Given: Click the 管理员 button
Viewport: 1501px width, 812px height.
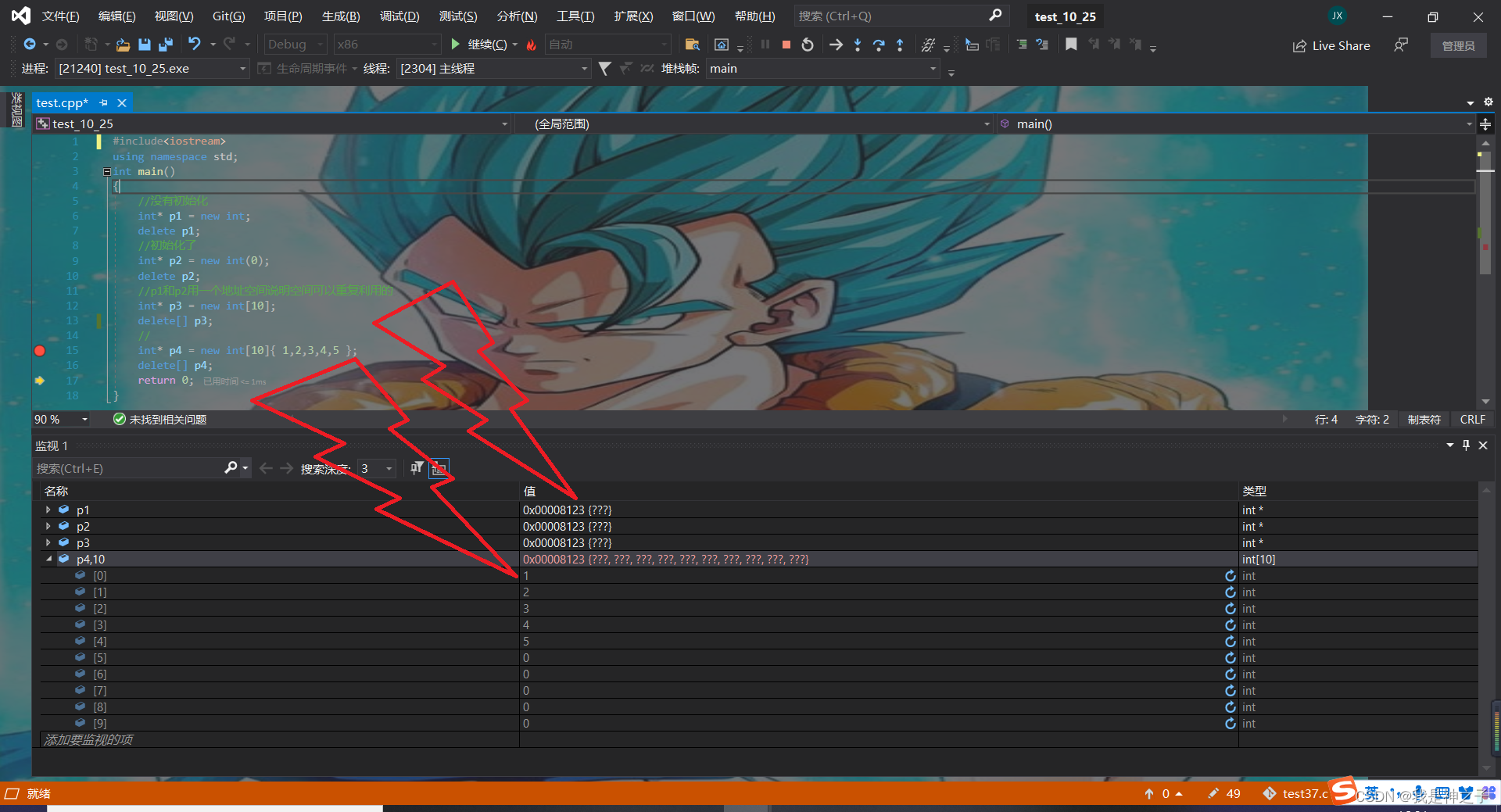Looking at the screenshot, I should click(1459, 45).
